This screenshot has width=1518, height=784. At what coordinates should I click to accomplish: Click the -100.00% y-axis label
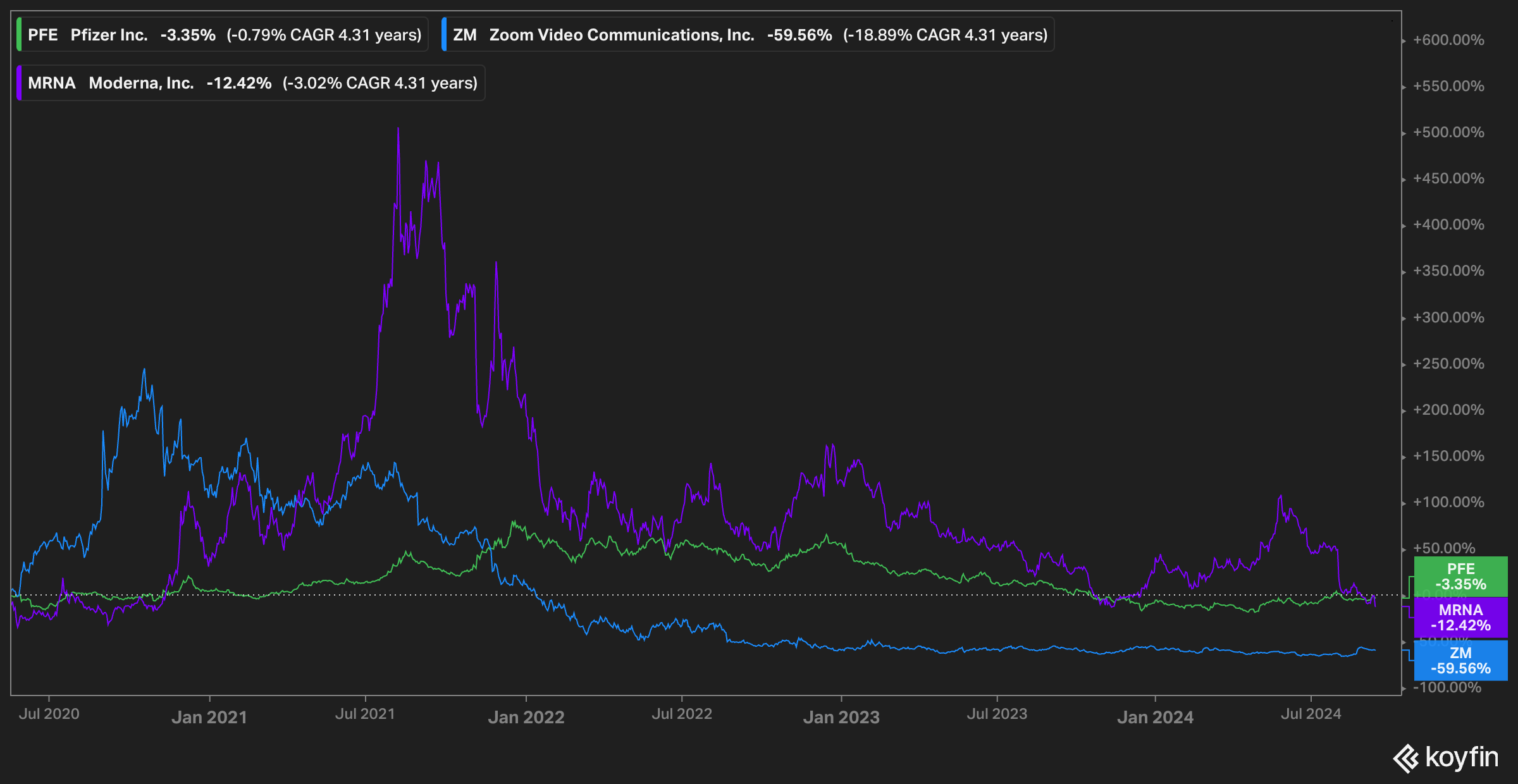[1447, 687]
